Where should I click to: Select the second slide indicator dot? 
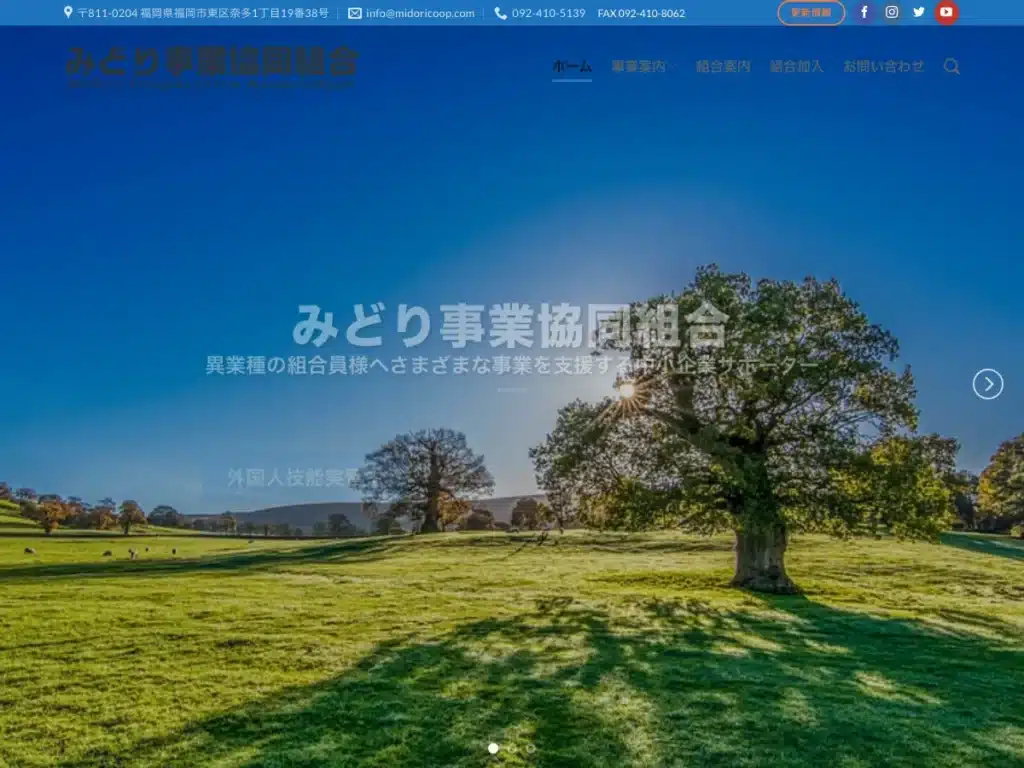click(512, 748)
